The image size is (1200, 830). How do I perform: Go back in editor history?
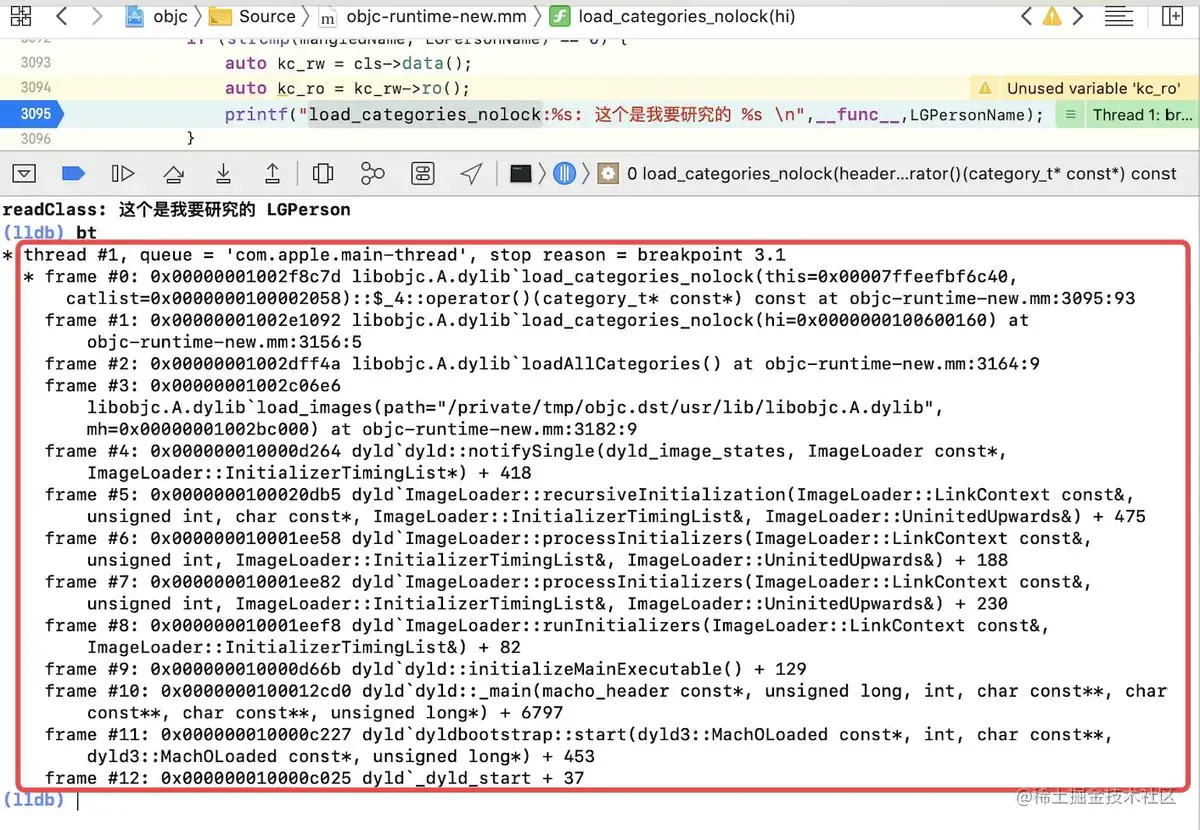tap(62, 16)
